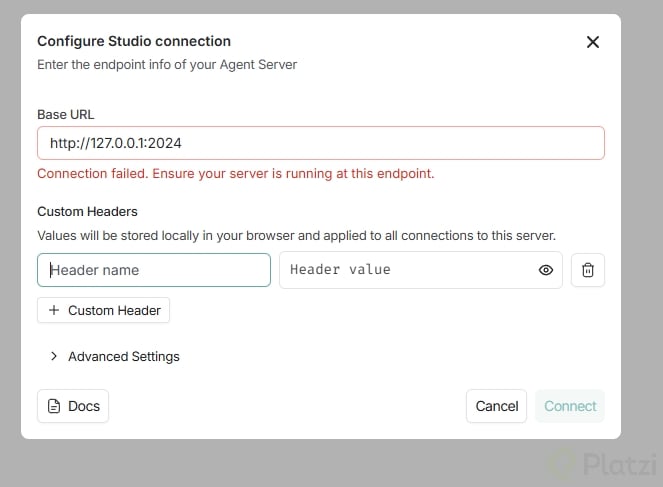Close the Configure Studio connection dialog
The width and height of the screenshot is (663, 487).
[592, 42]
